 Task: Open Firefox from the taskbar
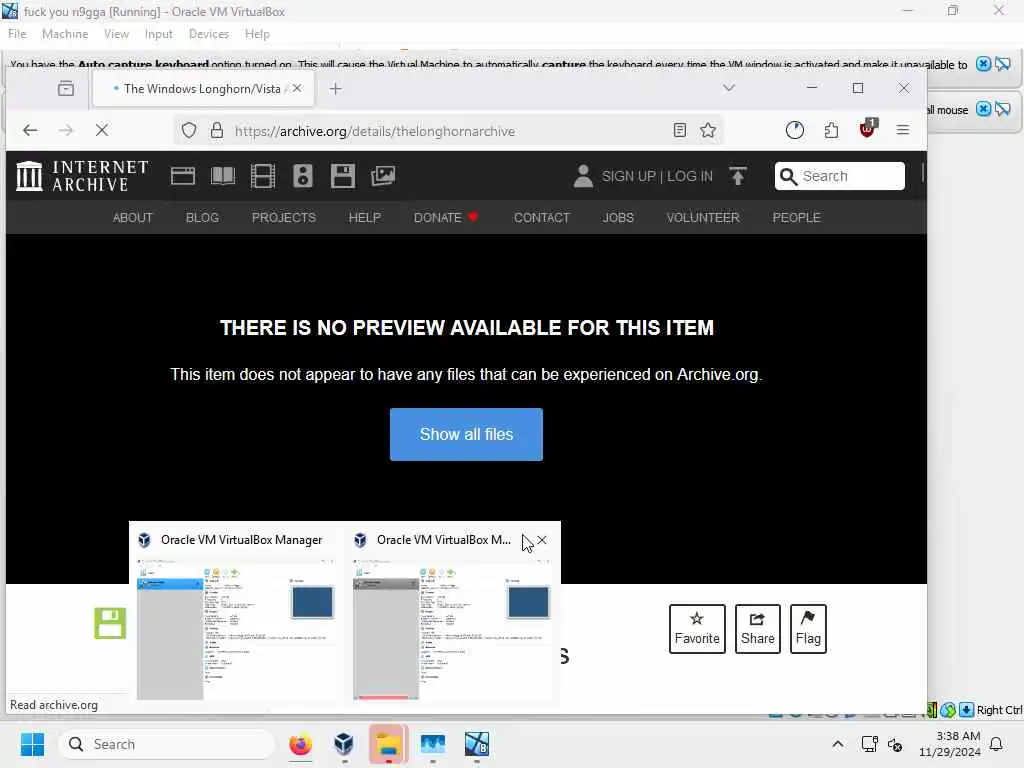click(300, 744)
